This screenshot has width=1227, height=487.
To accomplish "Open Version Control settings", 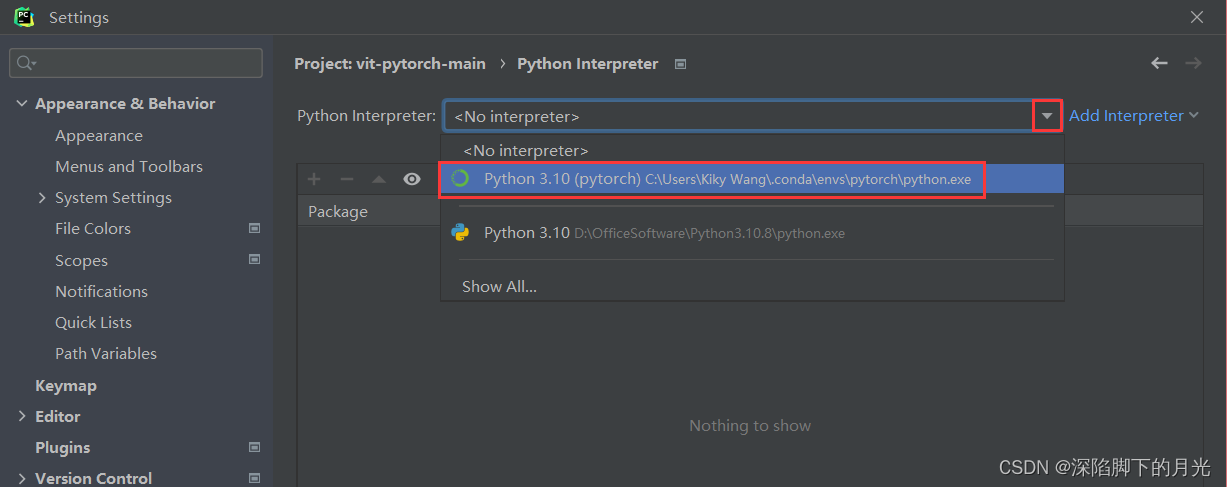I will pyautogui.click(x=93, y=479).
